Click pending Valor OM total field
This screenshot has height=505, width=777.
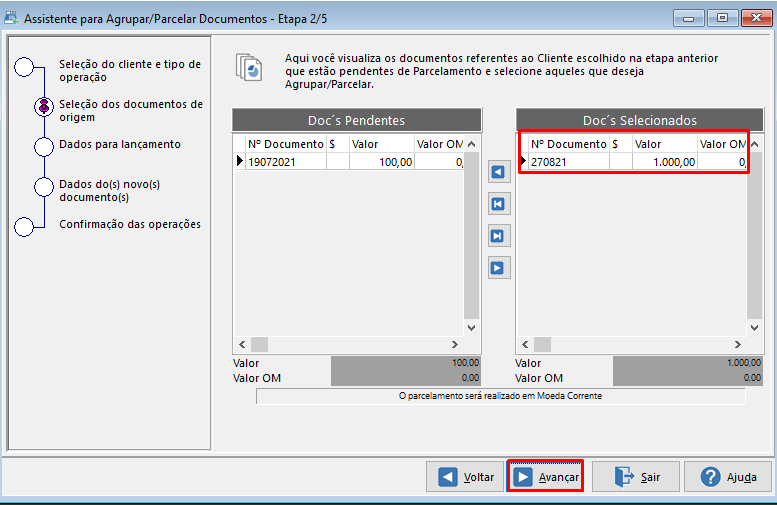[405, 378]
